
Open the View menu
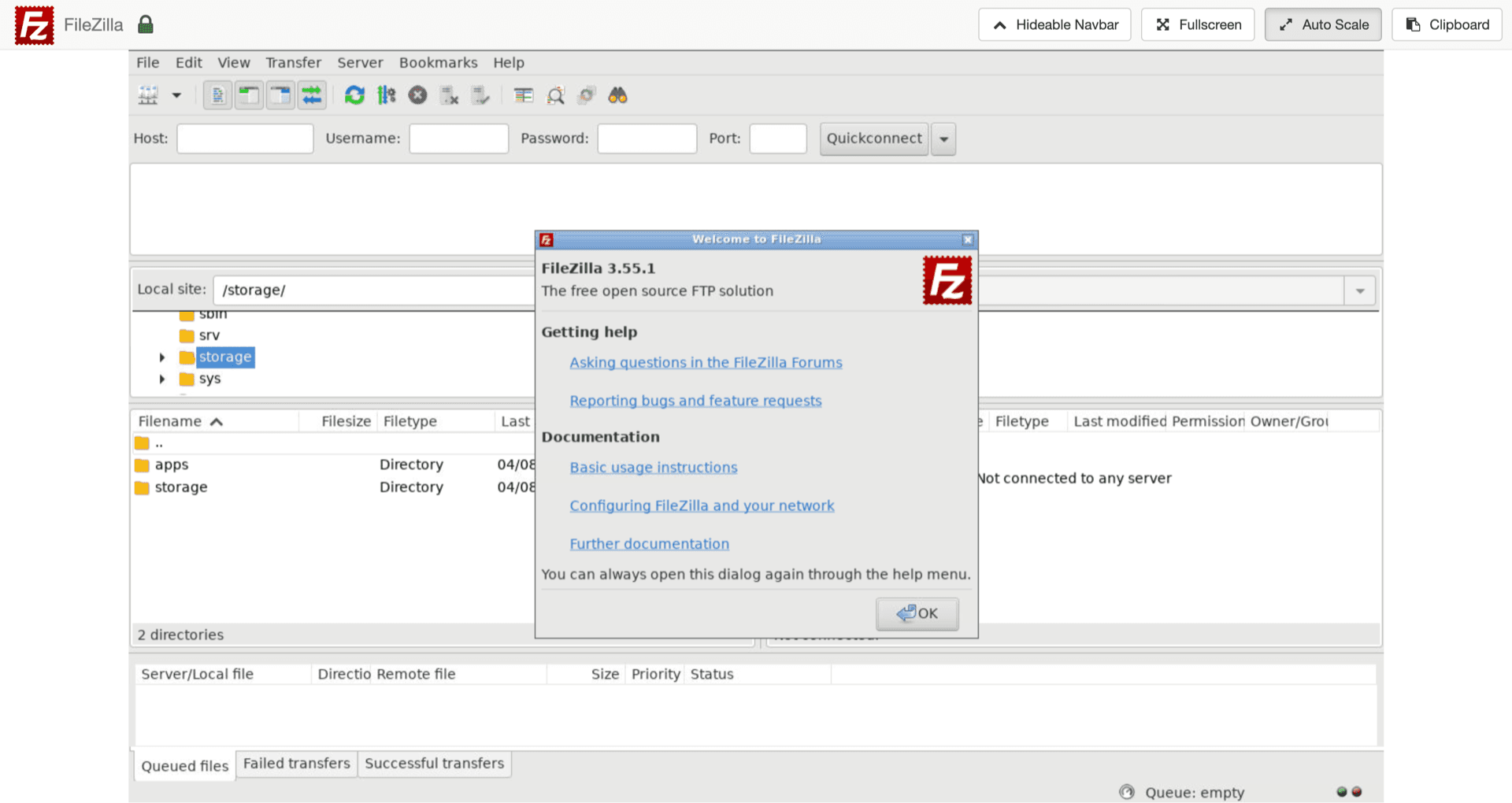pos(234,62)
